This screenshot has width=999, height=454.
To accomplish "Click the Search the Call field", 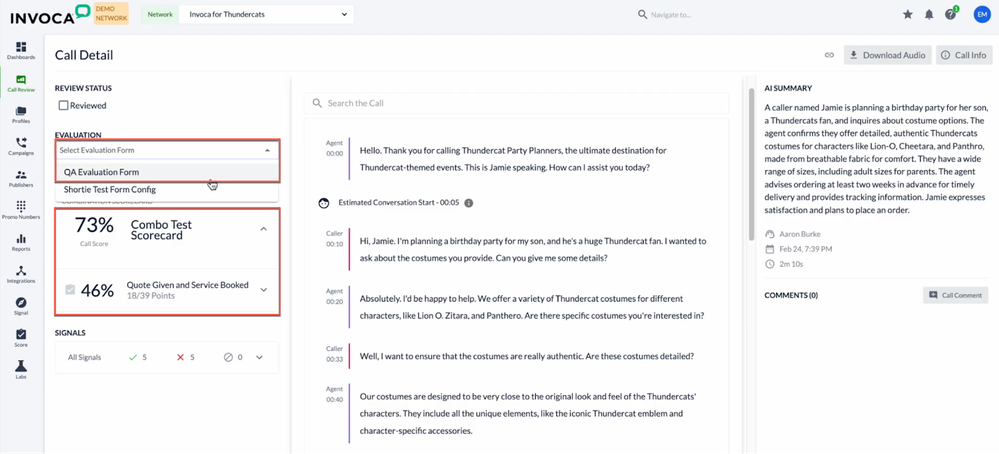I will point(520,103).
